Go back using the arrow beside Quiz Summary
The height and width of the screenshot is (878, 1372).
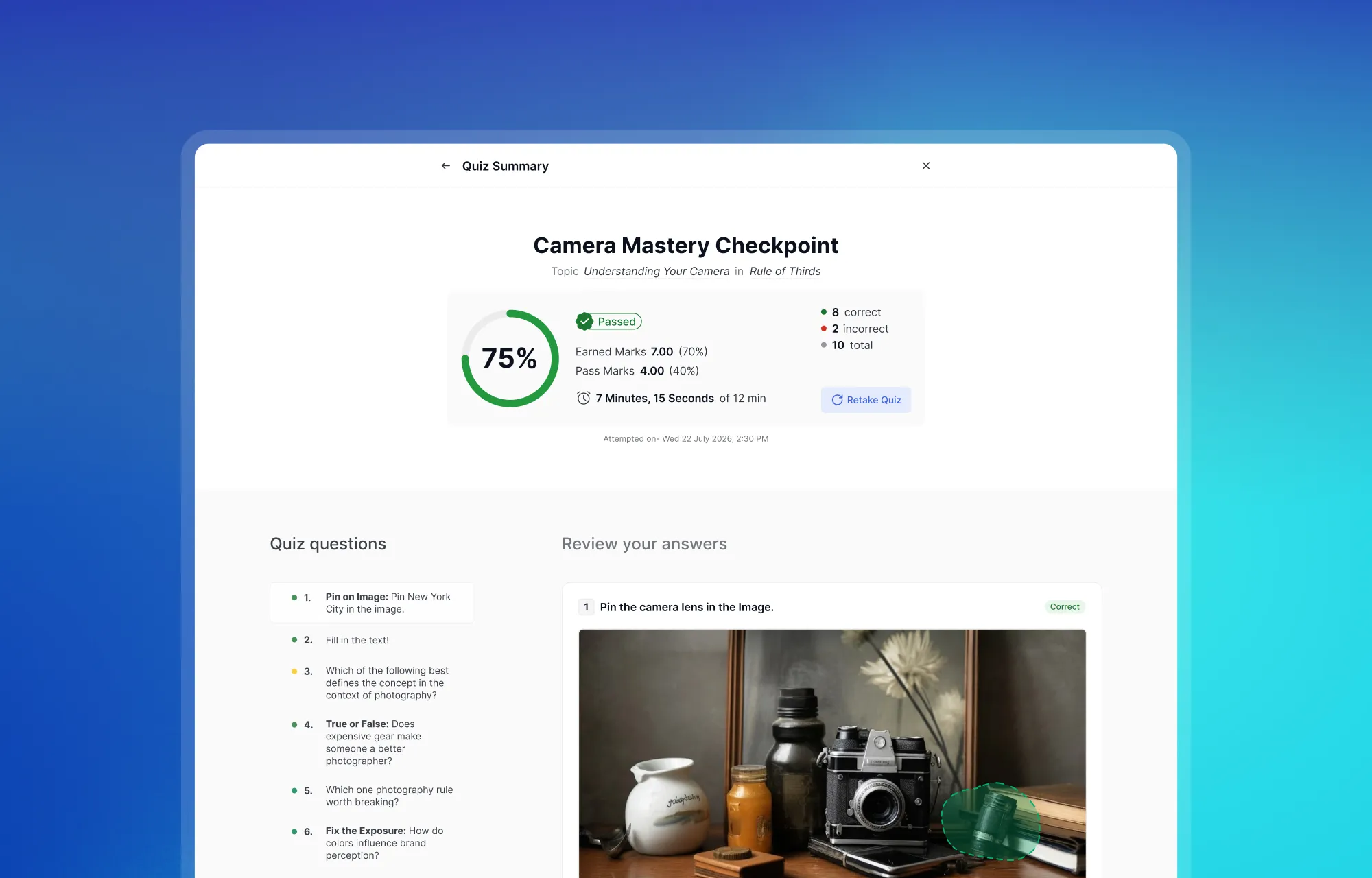tap(446, 166)
